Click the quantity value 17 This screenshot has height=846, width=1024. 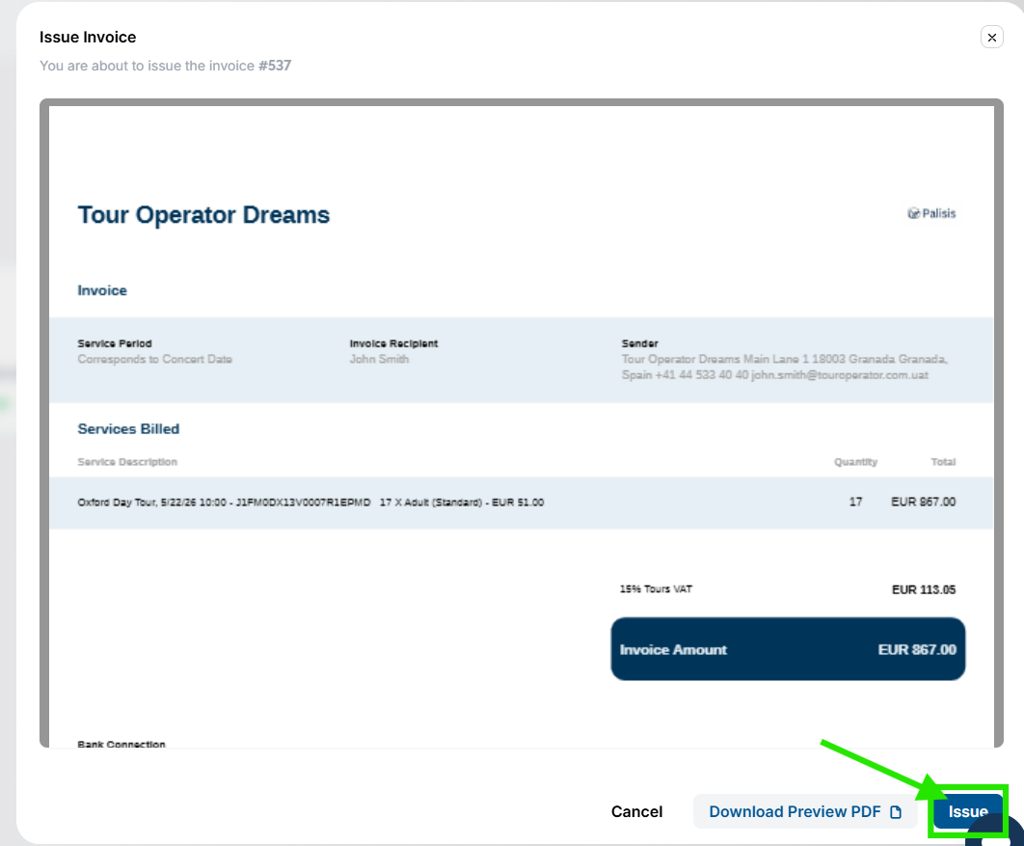pos(856,502)
